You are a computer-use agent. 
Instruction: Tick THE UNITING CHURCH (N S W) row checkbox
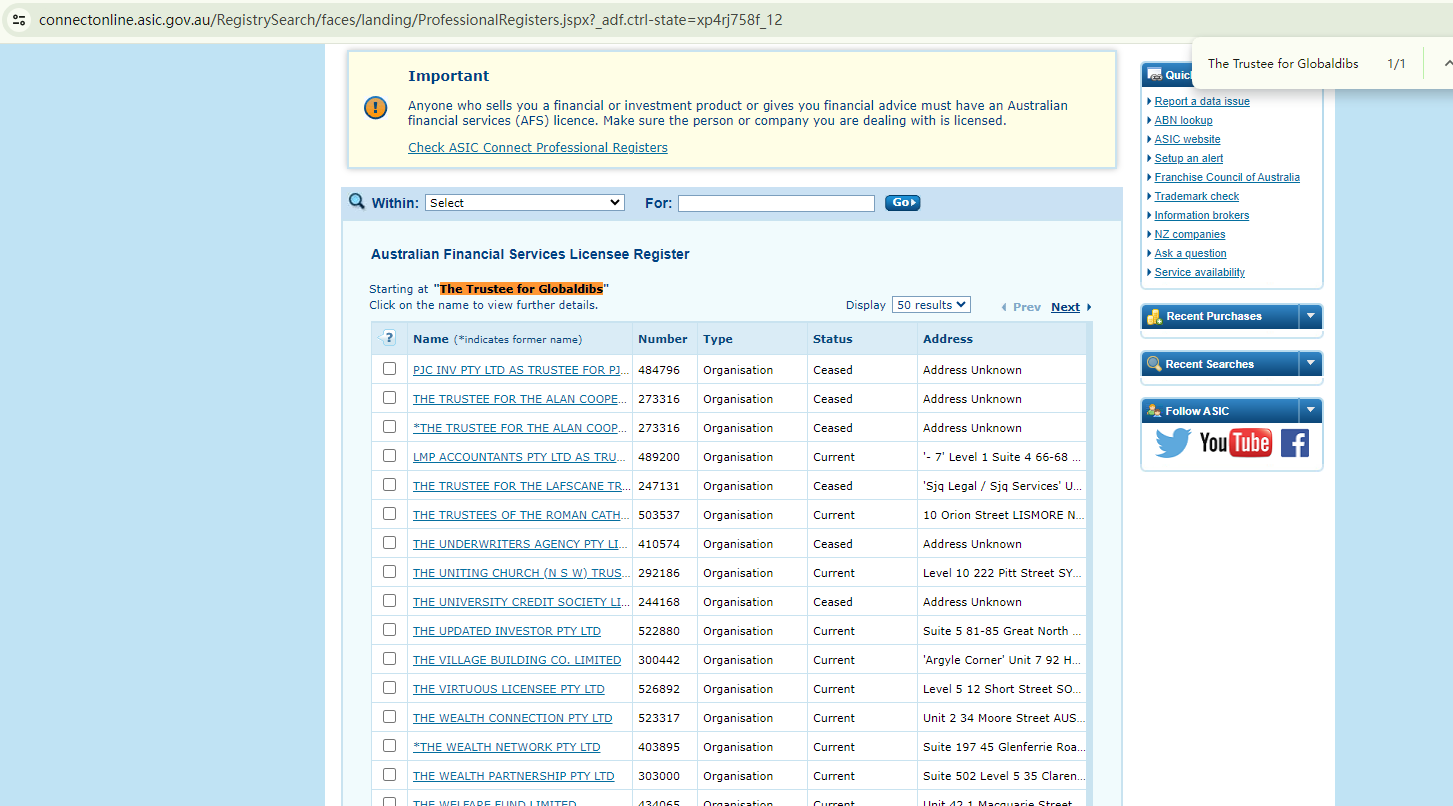390,572
